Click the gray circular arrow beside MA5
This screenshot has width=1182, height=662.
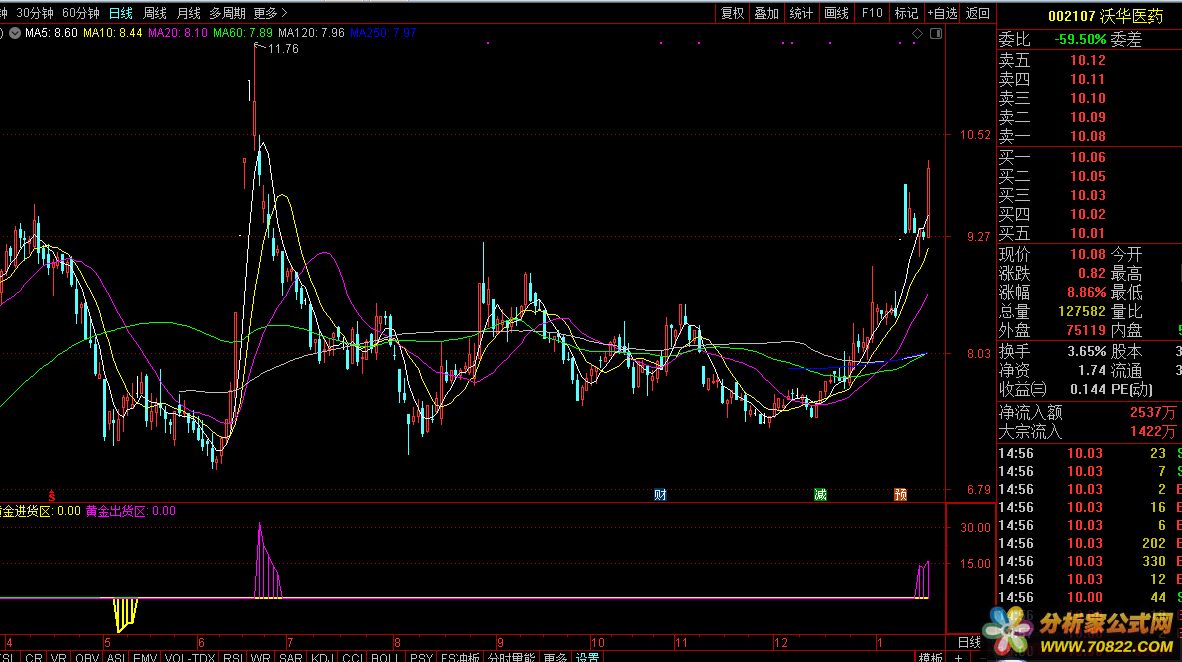point(3,34)
